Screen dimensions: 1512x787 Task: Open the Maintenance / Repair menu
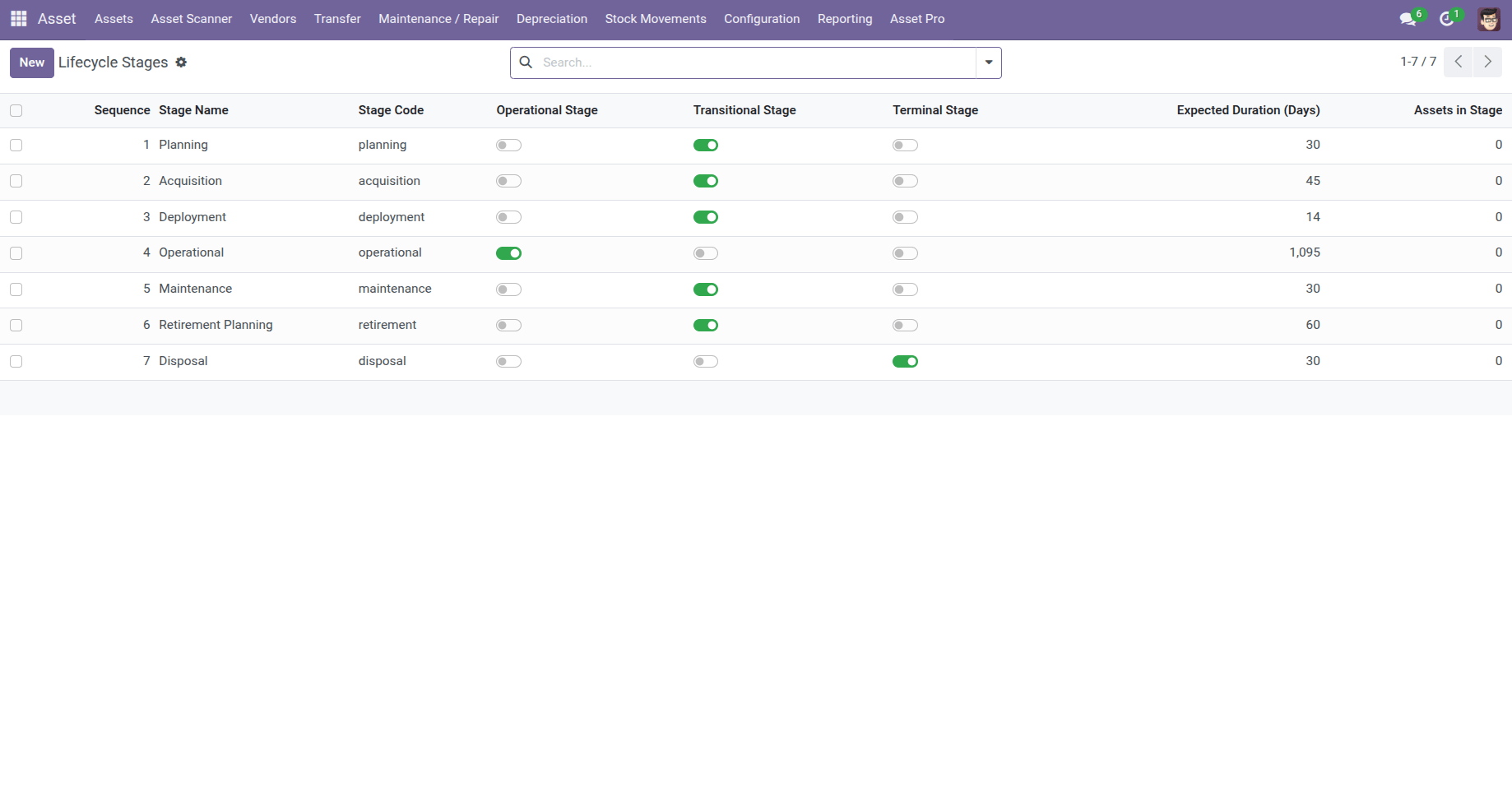pyautogui.click(x=438, y=19)
